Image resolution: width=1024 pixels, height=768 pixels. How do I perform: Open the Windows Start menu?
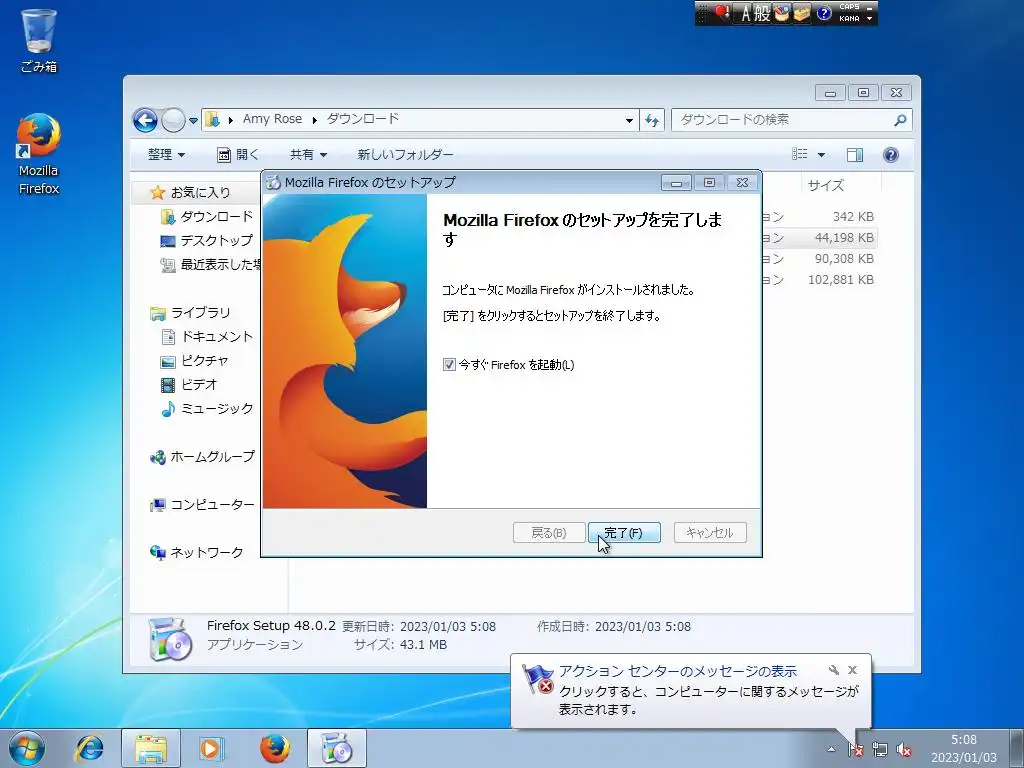pos(26,748)
